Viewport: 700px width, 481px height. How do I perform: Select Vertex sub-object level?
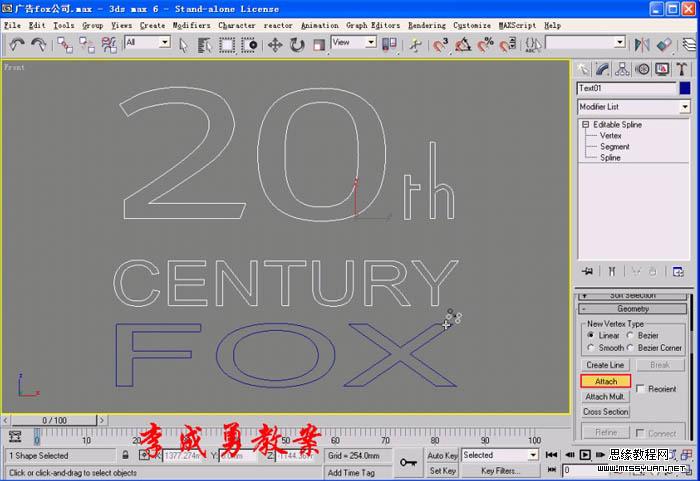click(x=610, y=135)
